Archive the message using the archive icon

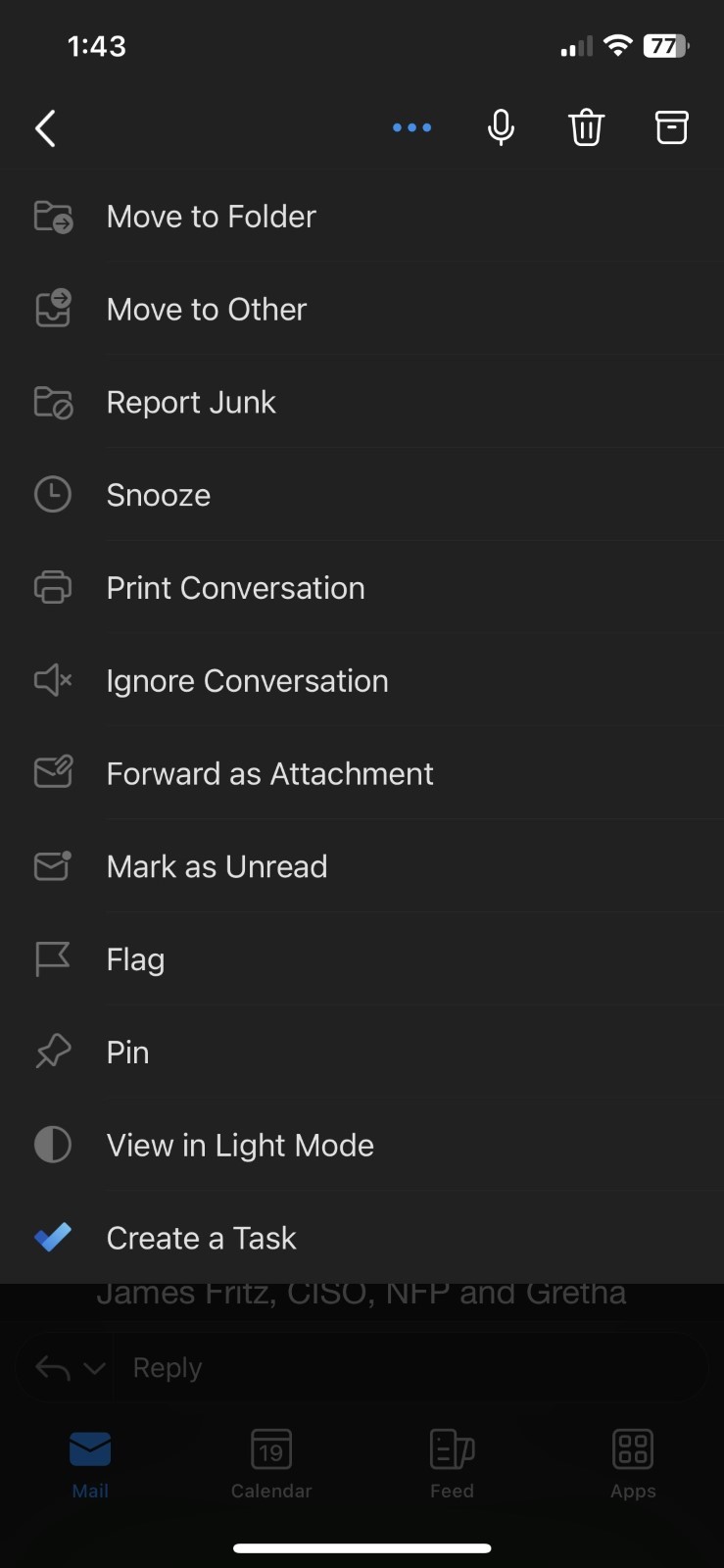tap(671, 127)
